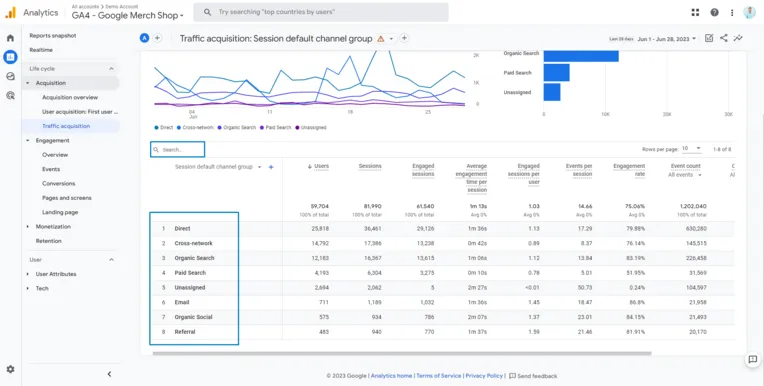Image resolution: width=764 pixels, height=386 pixels.
Task: Open the Retention report
Action: 49,241
